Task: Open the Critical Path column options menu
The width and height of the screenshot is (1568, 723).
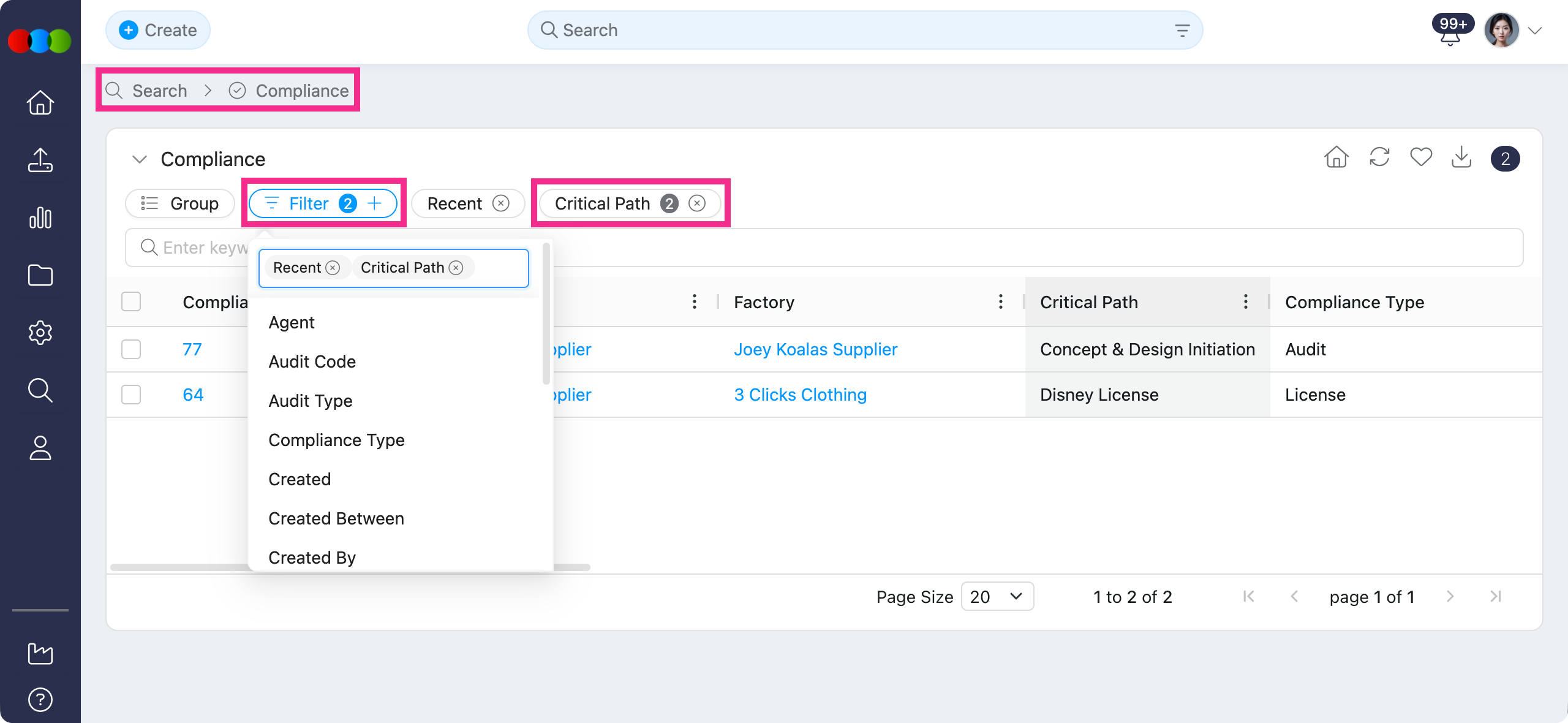Action: [1245, 301]
